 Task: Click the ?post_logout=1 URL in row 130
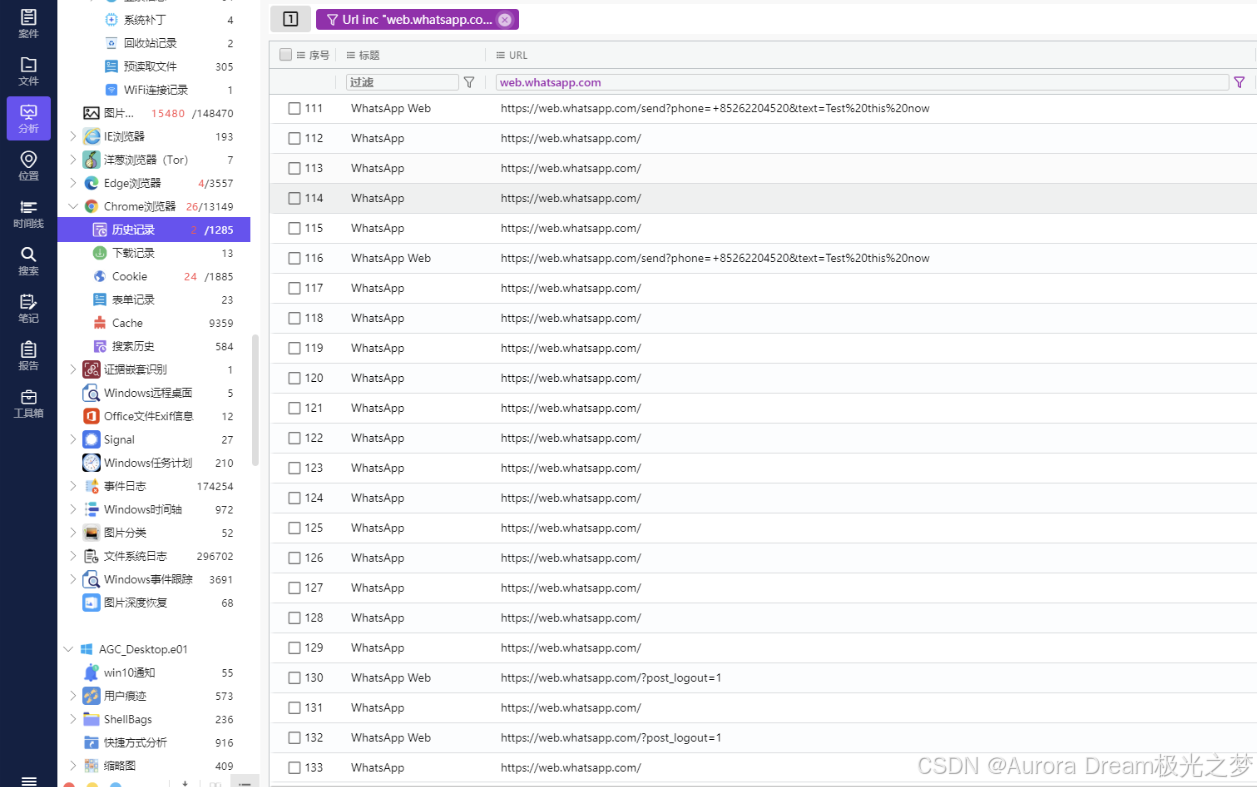[x=611, y=678]
